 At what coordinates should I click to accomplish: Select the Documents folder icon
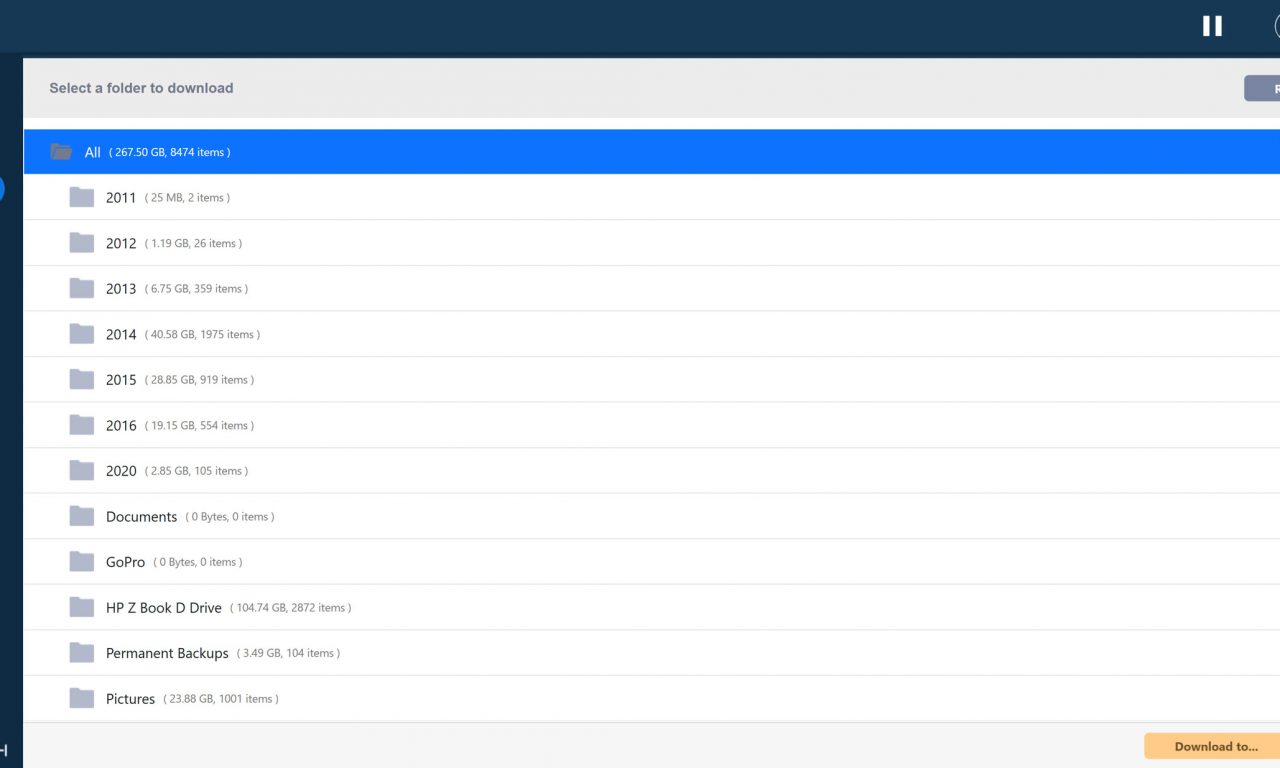(82, 516)
